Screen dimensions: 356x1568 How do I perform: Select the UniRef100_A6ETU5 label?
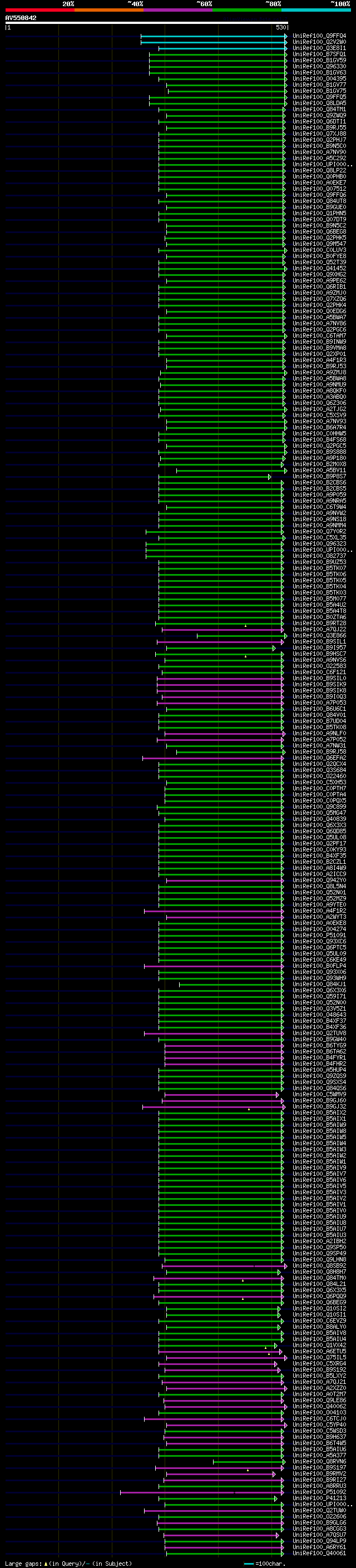tap(319, 1351)
